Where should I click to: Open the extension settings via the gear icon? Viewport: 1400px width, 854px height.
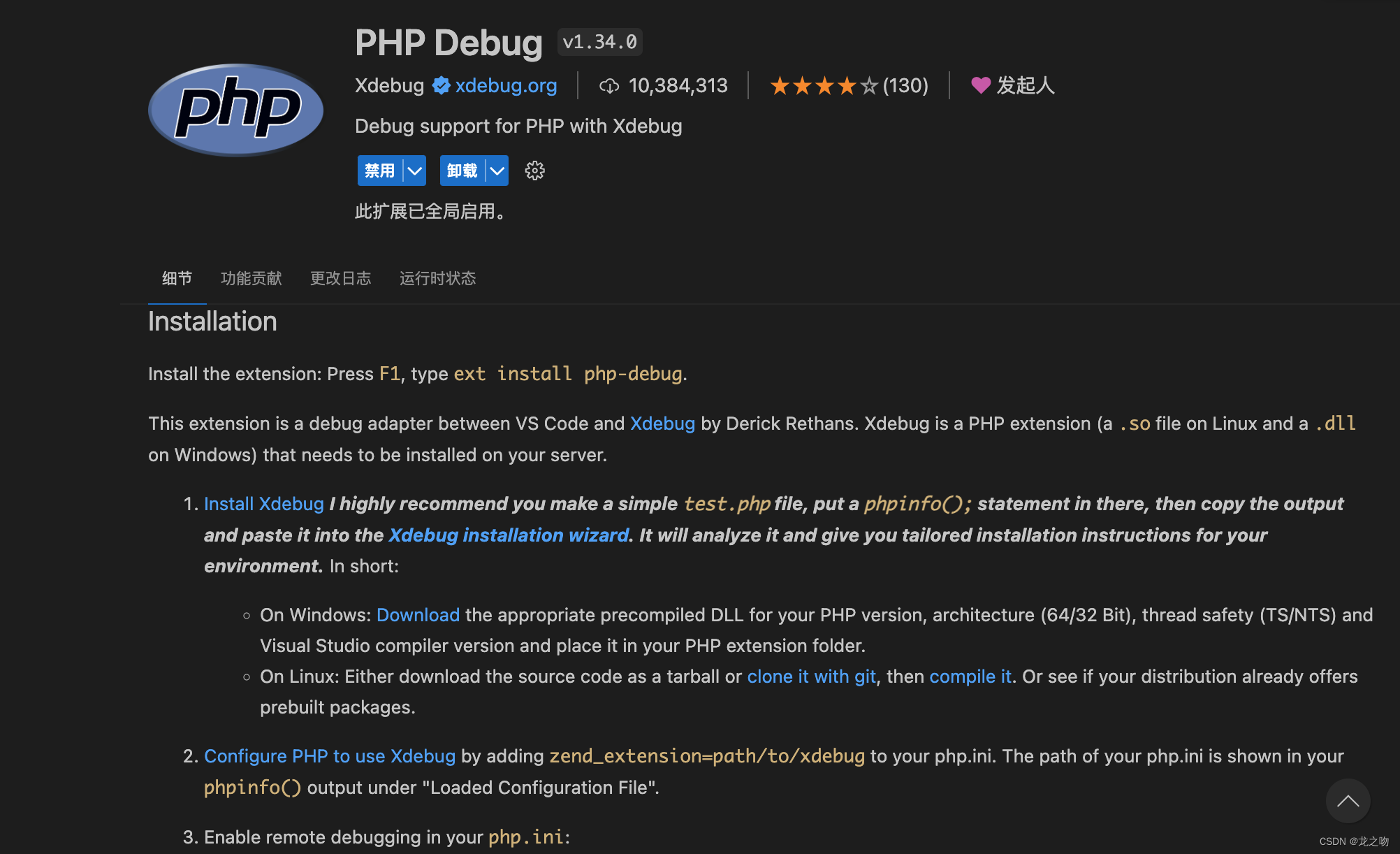(534, 171)
